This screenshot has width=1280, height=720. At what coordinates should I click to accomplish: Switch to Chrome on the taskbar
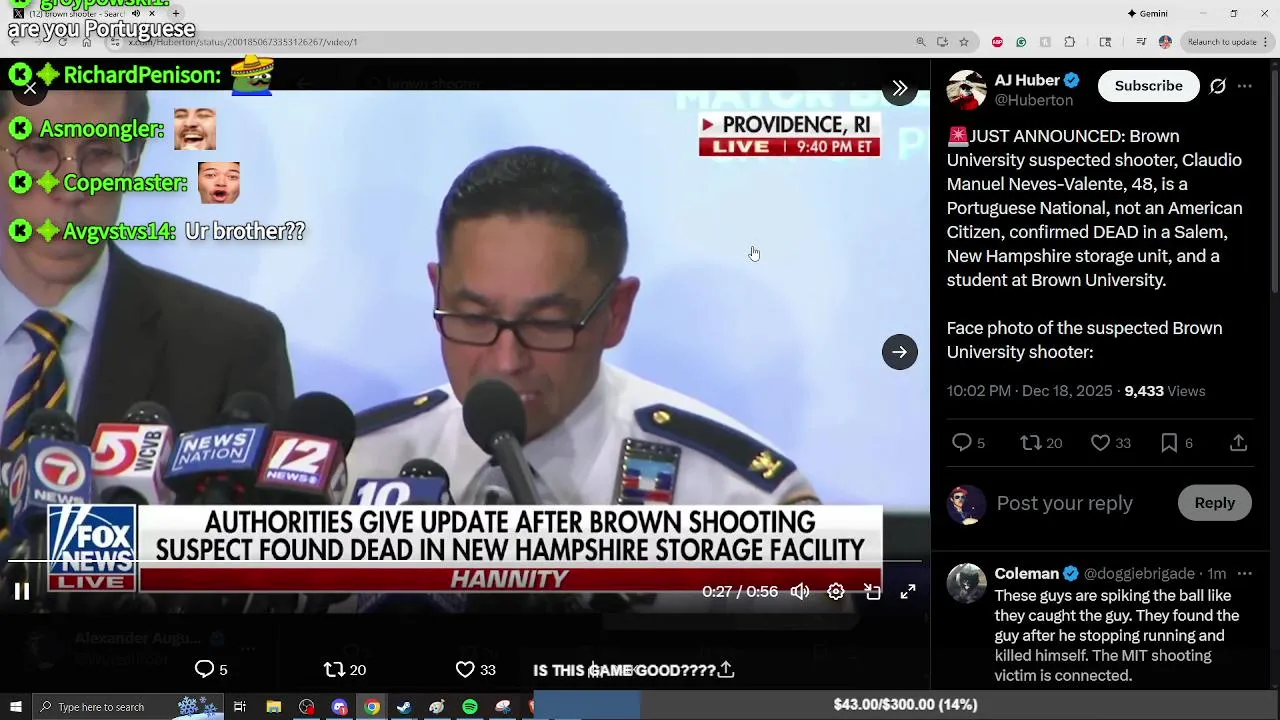click(371, 707)
